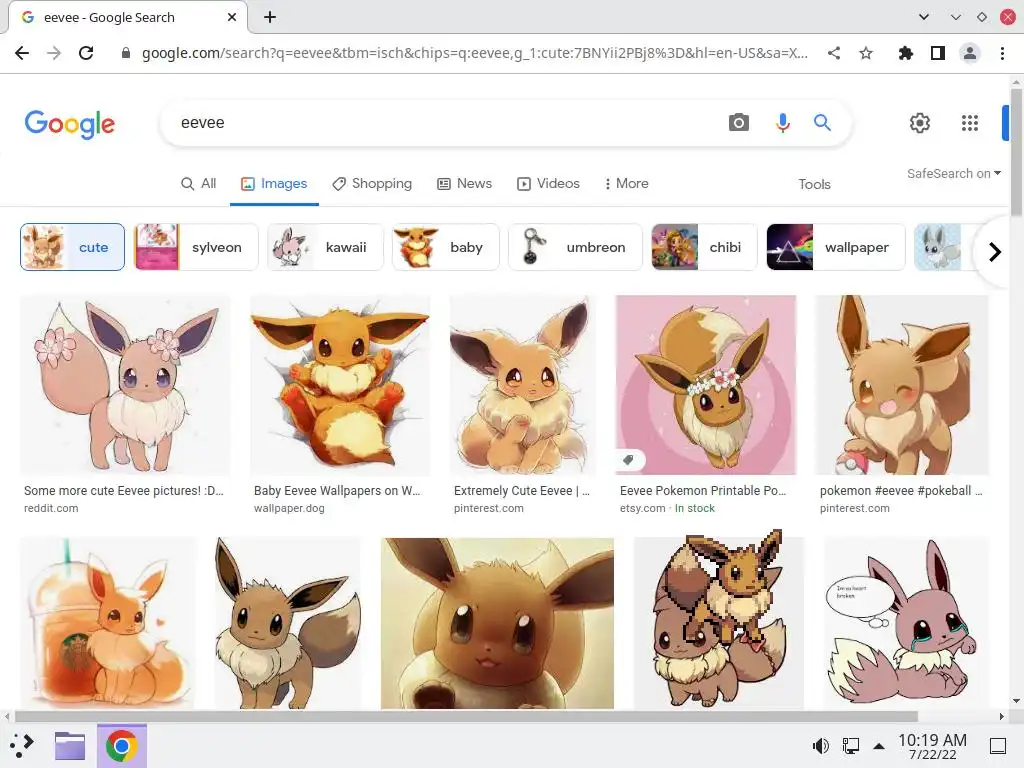
Task: Click the volume speaker tray icon
Action: pyautogui.click(x=821, y=745)
